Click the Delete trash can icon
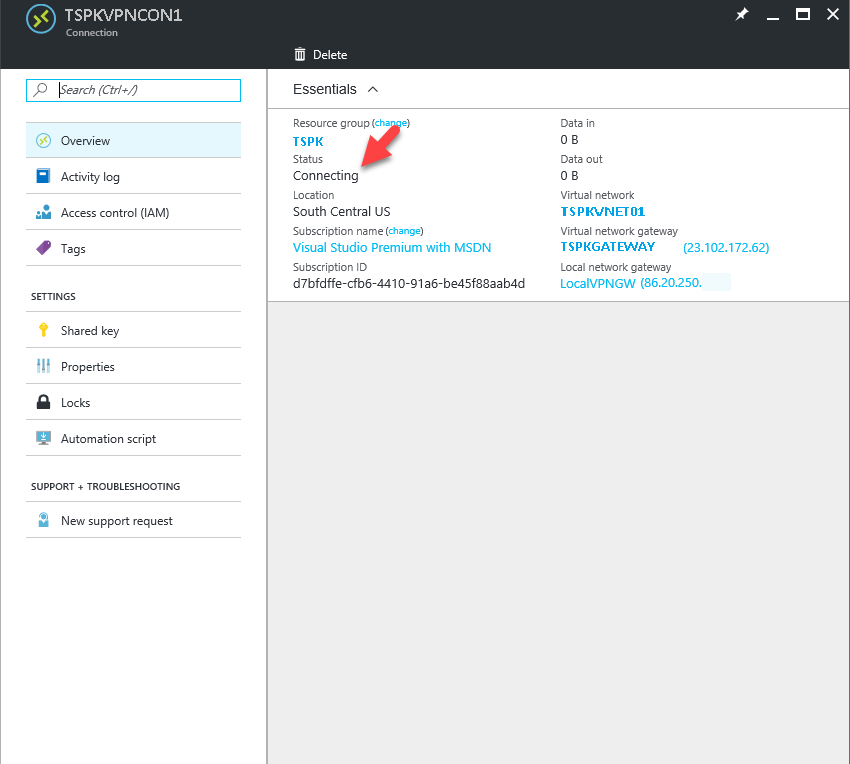The width and height of the screenshot is (850, 764). click(x=300, y=54)
